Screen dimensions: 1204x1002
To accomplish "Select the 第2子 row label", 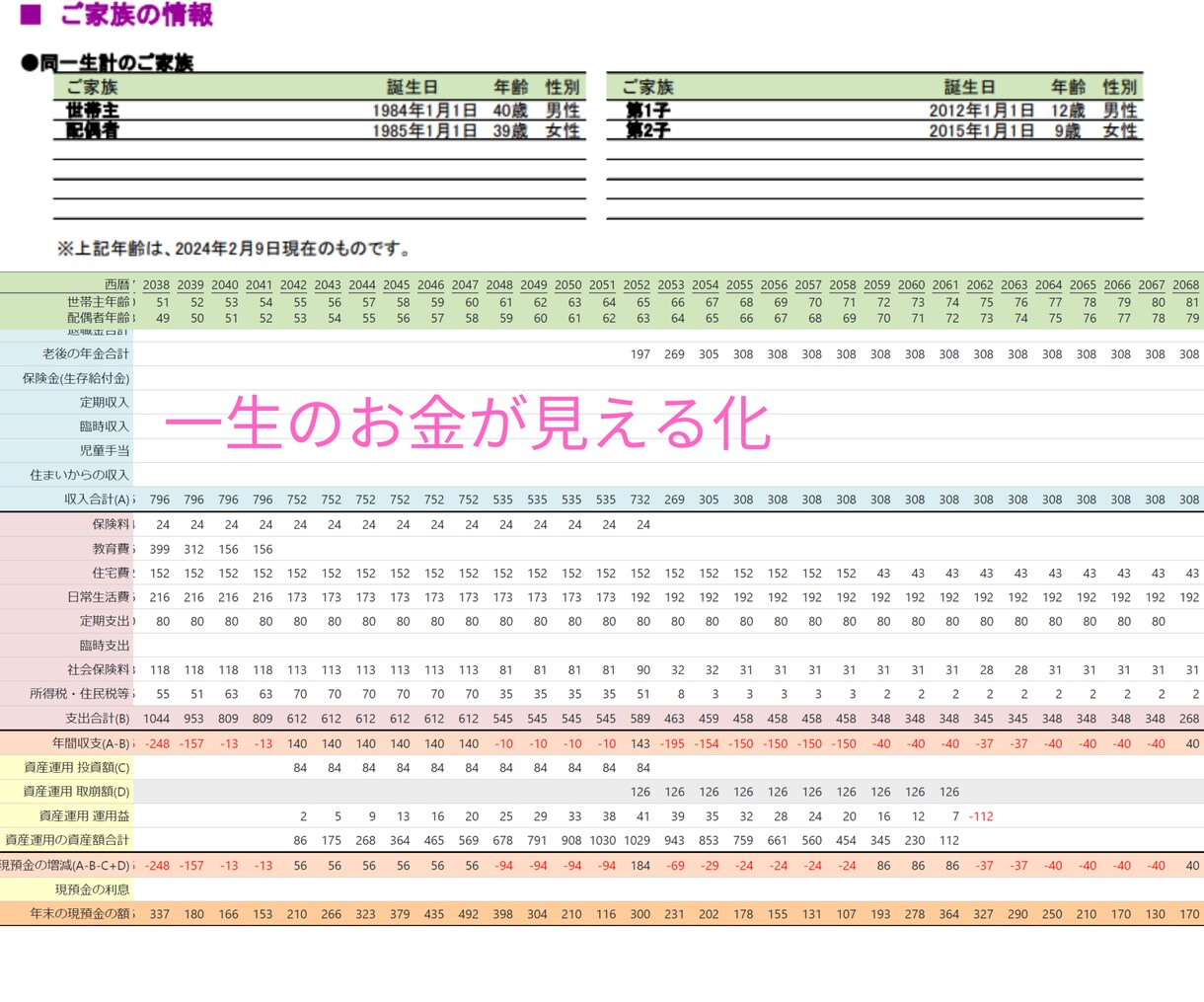I will (x=648, y=130).
